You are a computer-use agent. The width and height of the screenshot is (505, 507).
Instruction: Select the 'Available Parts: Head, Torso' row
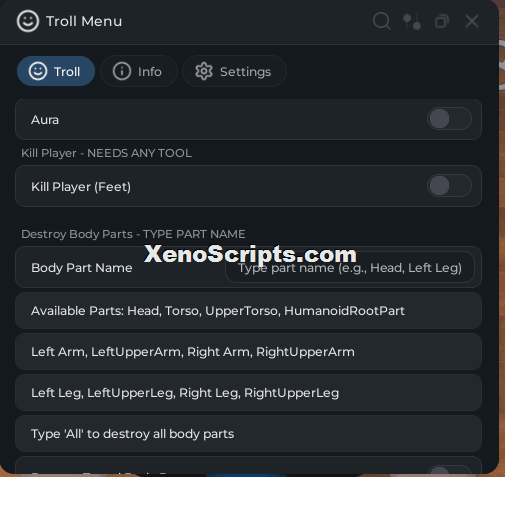tap(248, 311)
